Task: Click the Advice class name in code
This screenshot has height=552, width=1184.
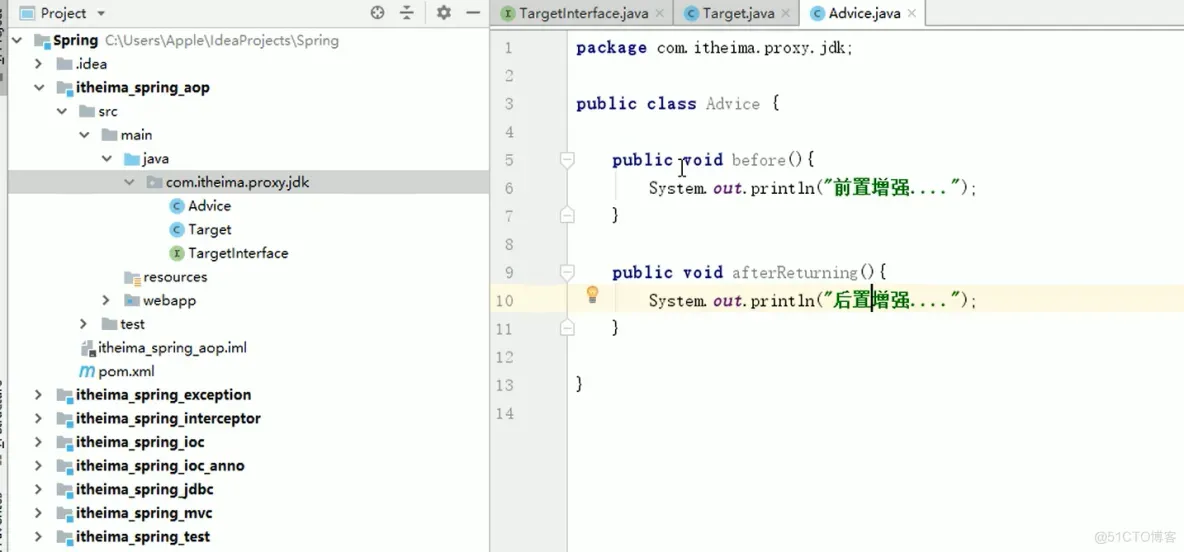Action: pyautogui.click(x=732, y=104)
